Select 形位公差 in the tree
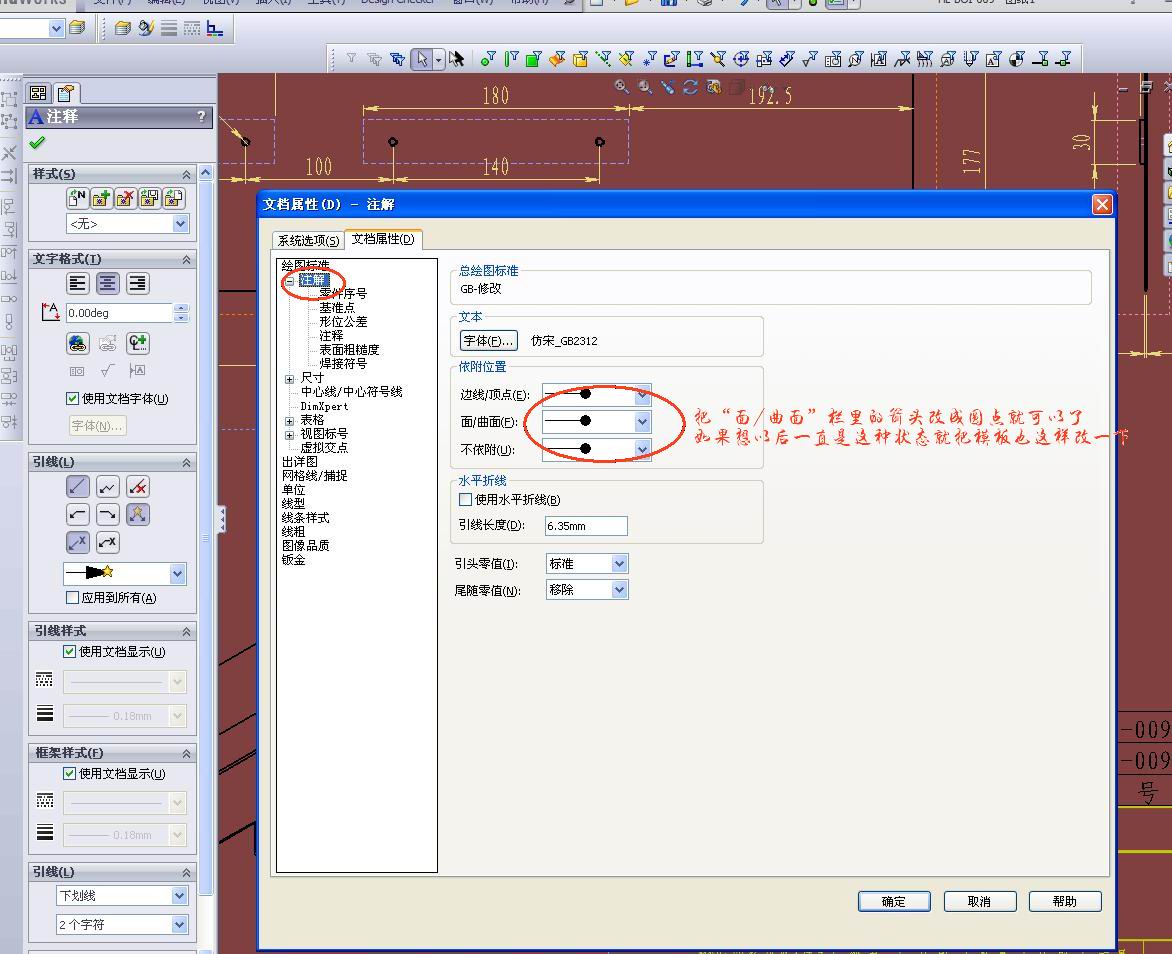Screen dimensions: 1172x954 coord(343,321)
